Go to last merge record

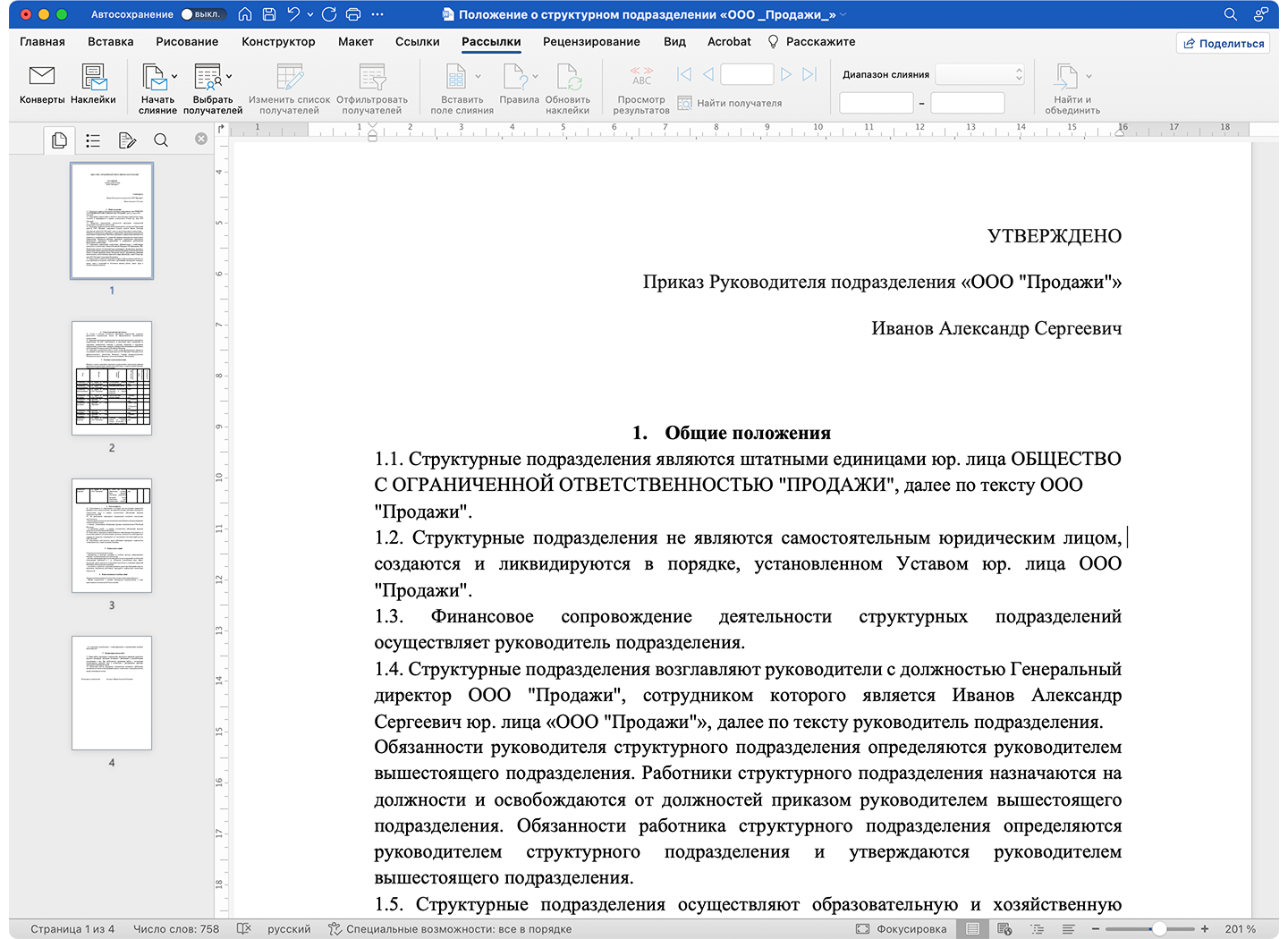pos(809,74)
